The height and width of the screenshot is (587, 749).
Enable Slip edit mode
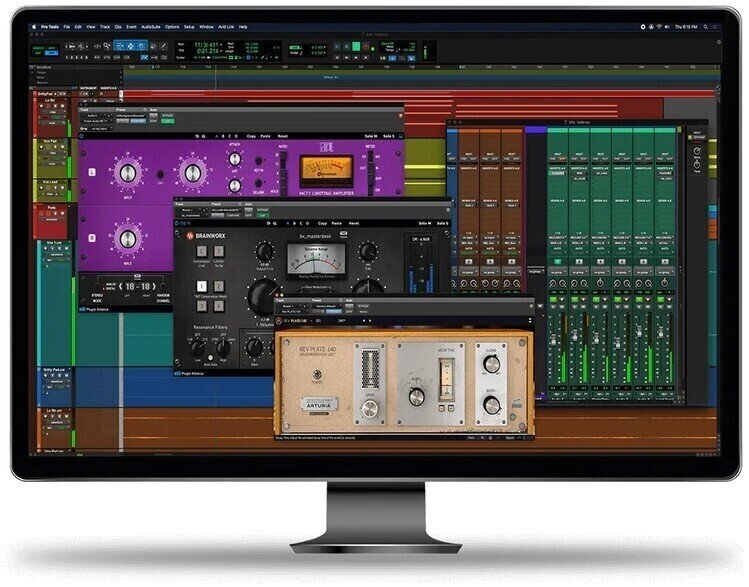click(x=38, y=53)
